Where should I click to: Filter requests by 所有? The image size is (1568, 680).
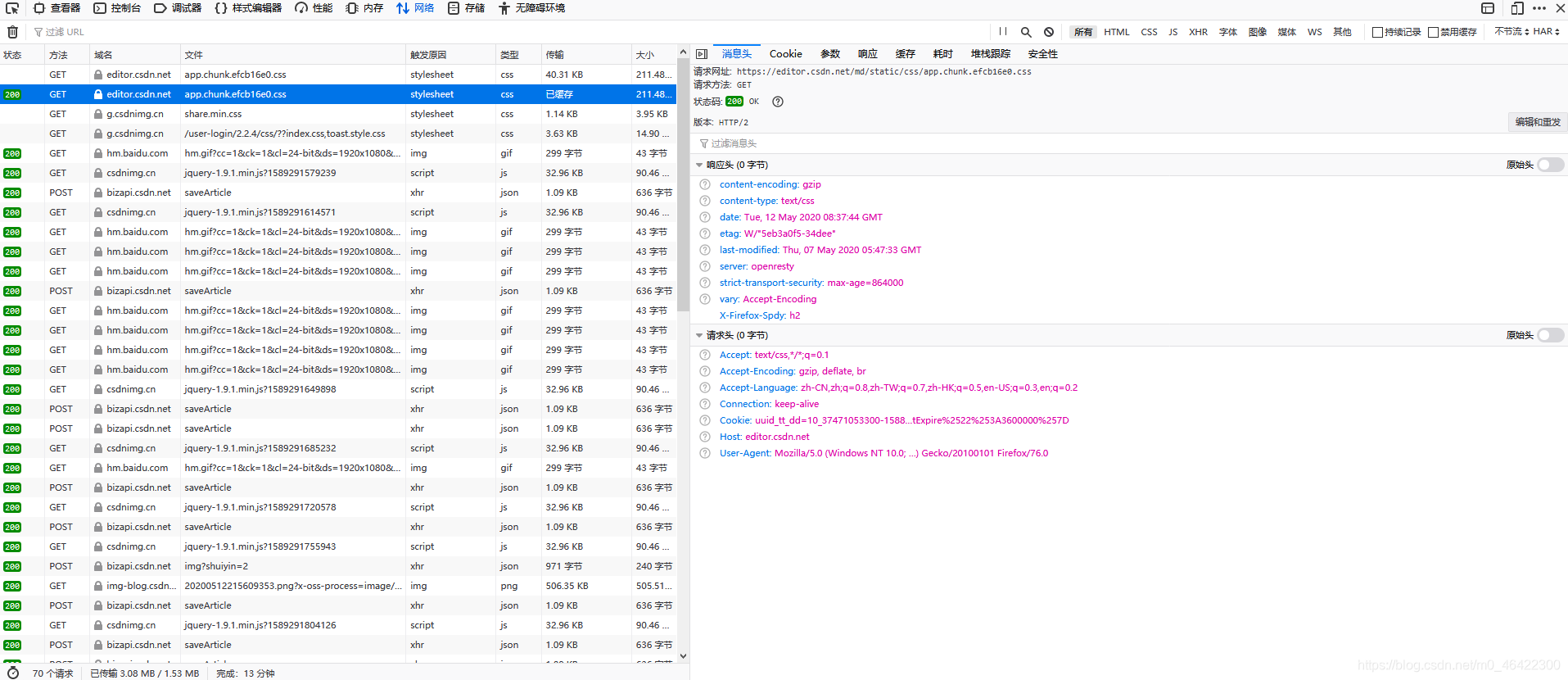click(1083, 32)
